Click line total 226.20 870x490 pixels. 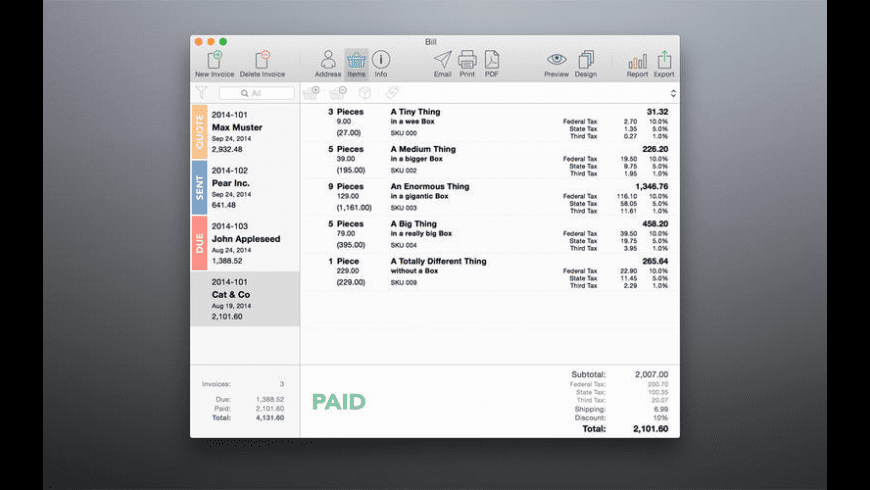click(x=655, y=149)
